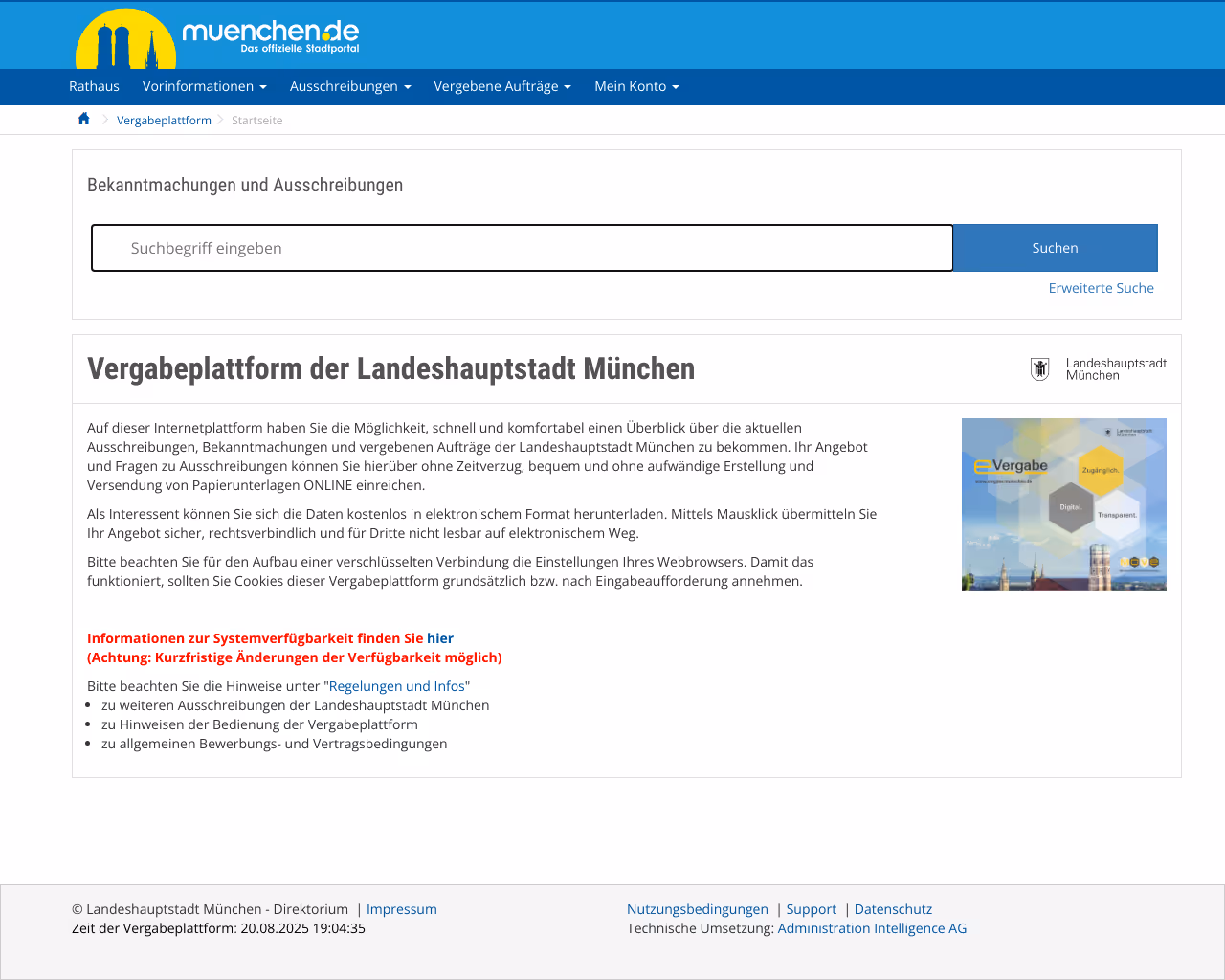1225x980 pixels.
Task: Click the eVergabe promotional image
Action: 1063,504
